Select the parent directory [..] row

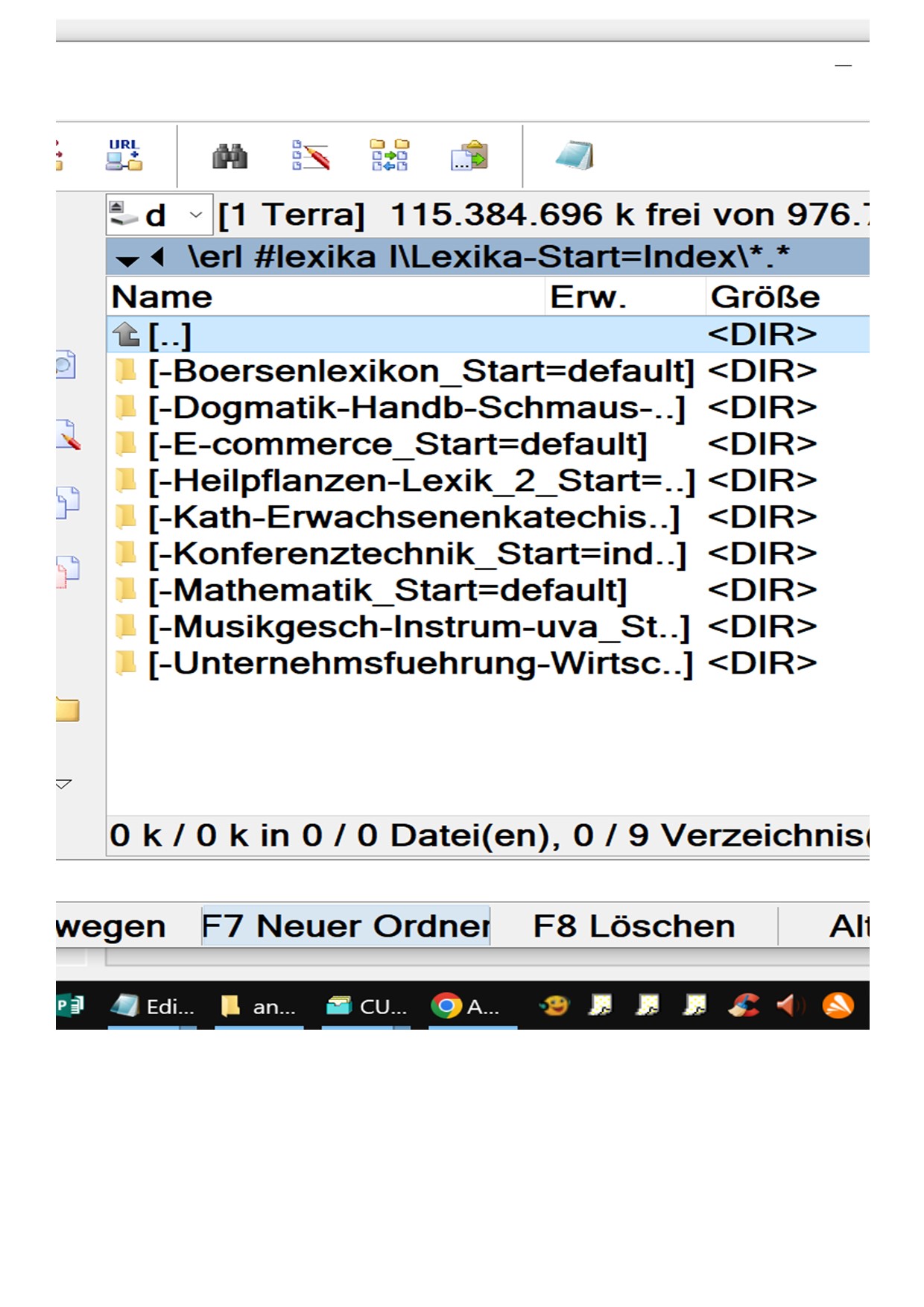(x=488, y=335)
